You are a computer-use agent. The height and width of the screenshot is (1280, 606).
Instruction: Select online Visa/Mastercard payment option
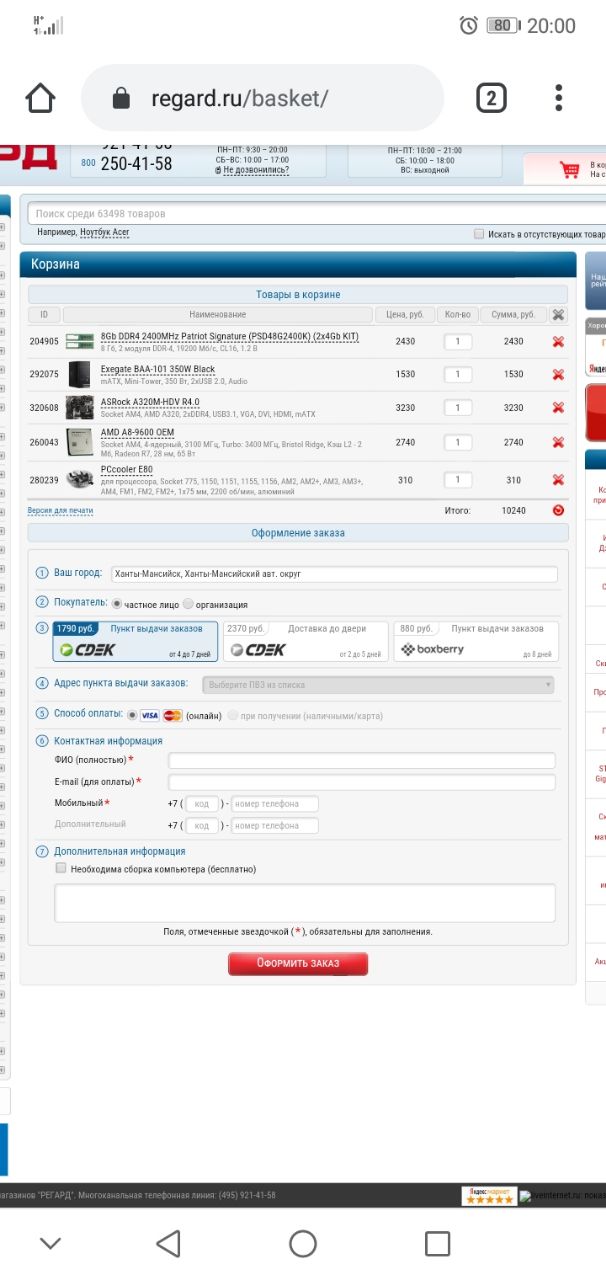click(132, 715)
